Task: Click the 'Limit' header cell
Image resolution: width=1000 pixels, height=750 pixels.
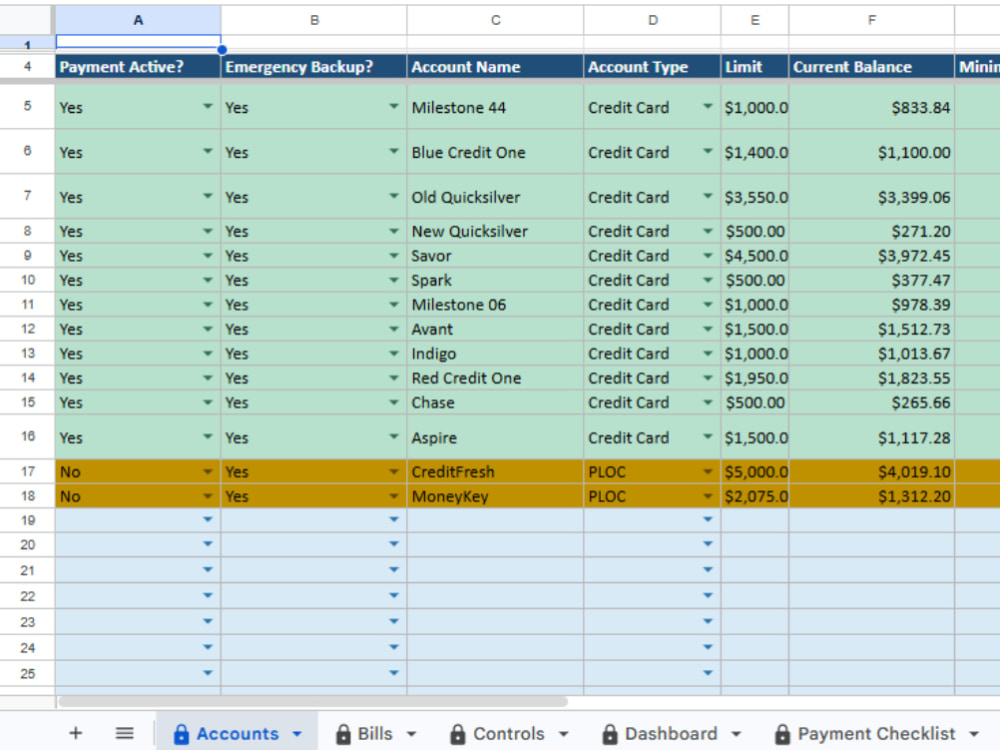Action: (755, 66)
